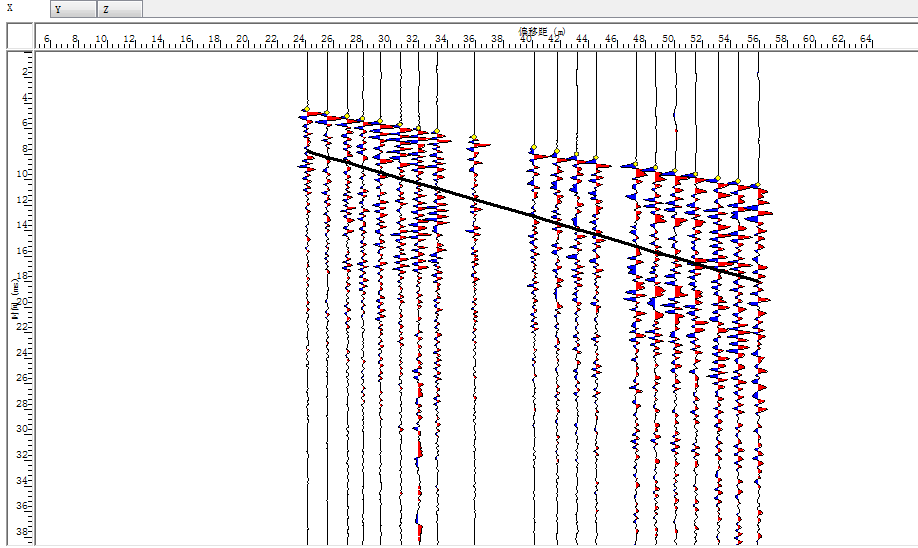Click left endpoint of black diagonal line

307,151
